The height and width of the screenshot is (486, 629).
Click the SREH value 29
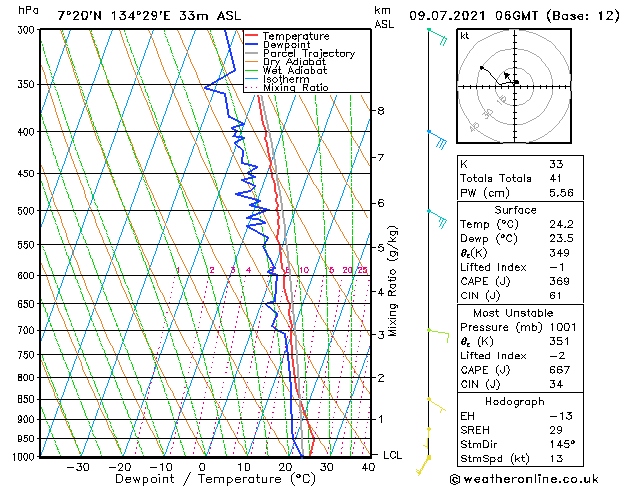(556, 430)
